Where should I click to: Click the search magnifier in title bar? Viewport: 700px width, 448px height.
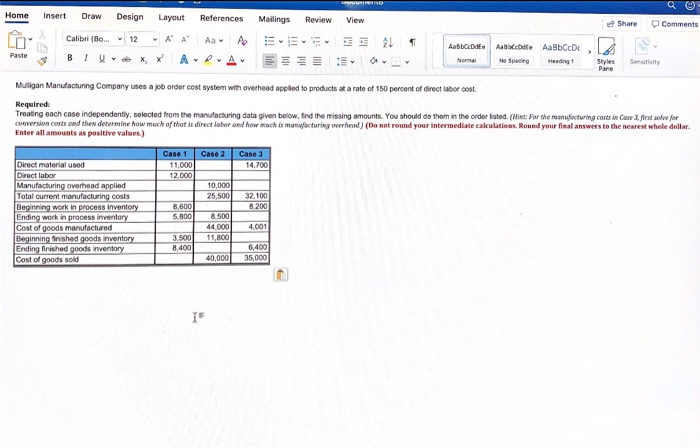[x=671, y=5]
